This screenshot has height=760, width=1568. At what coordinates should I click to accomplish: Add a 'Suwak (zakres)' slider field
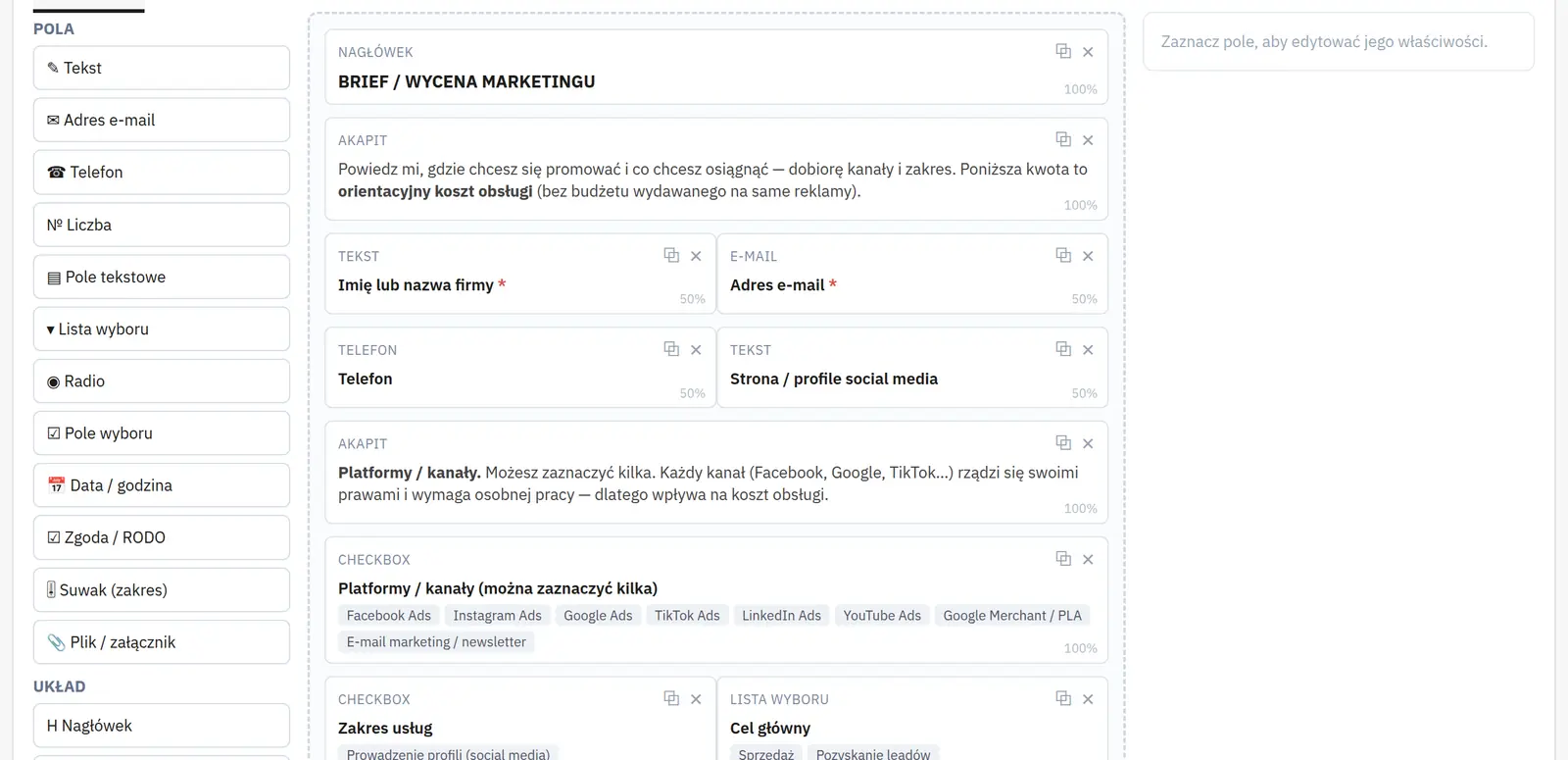[x=162, y=590]
